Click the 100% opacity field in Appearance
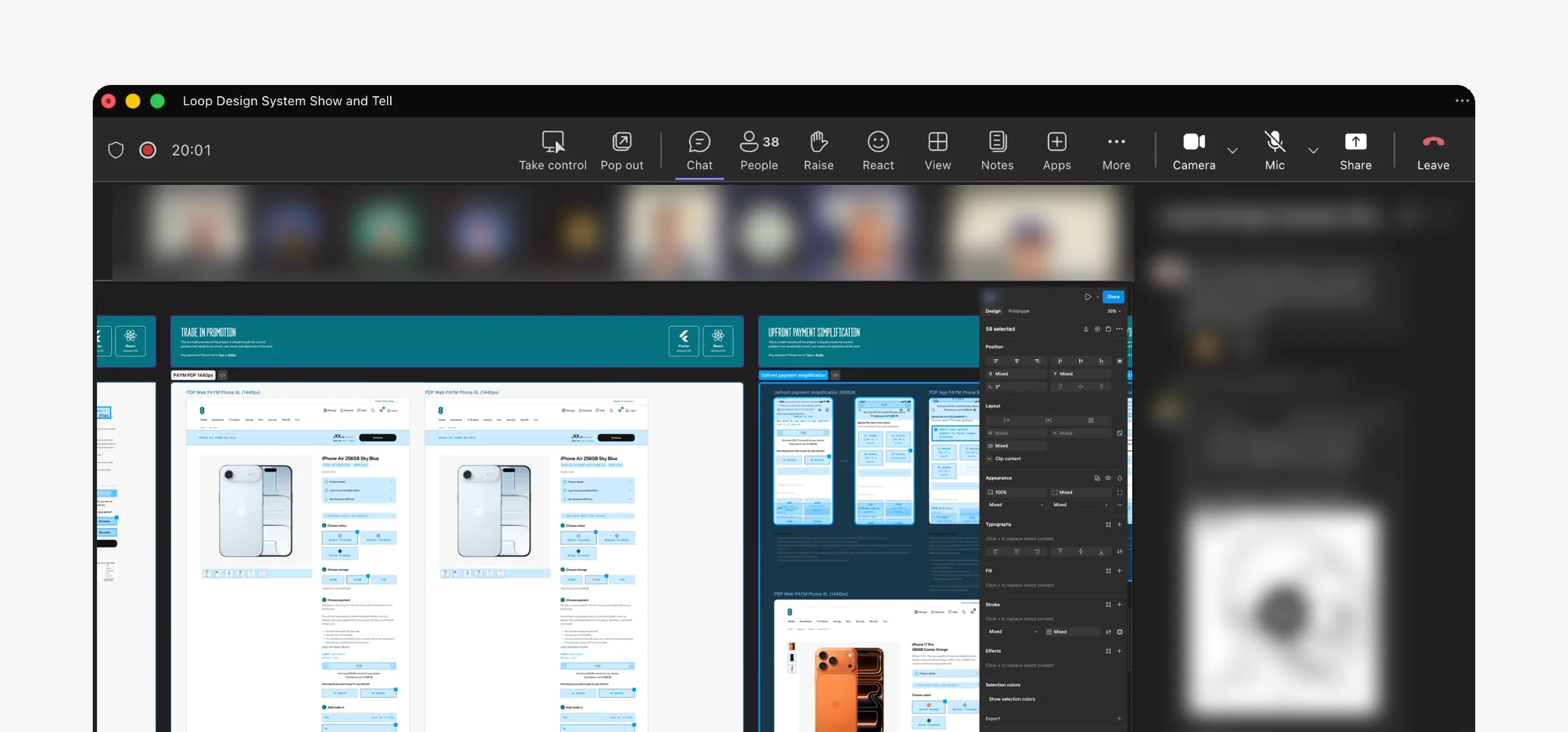This screenshot has width=1568, height=732. pyautogui.click(x=1017, y=492)
